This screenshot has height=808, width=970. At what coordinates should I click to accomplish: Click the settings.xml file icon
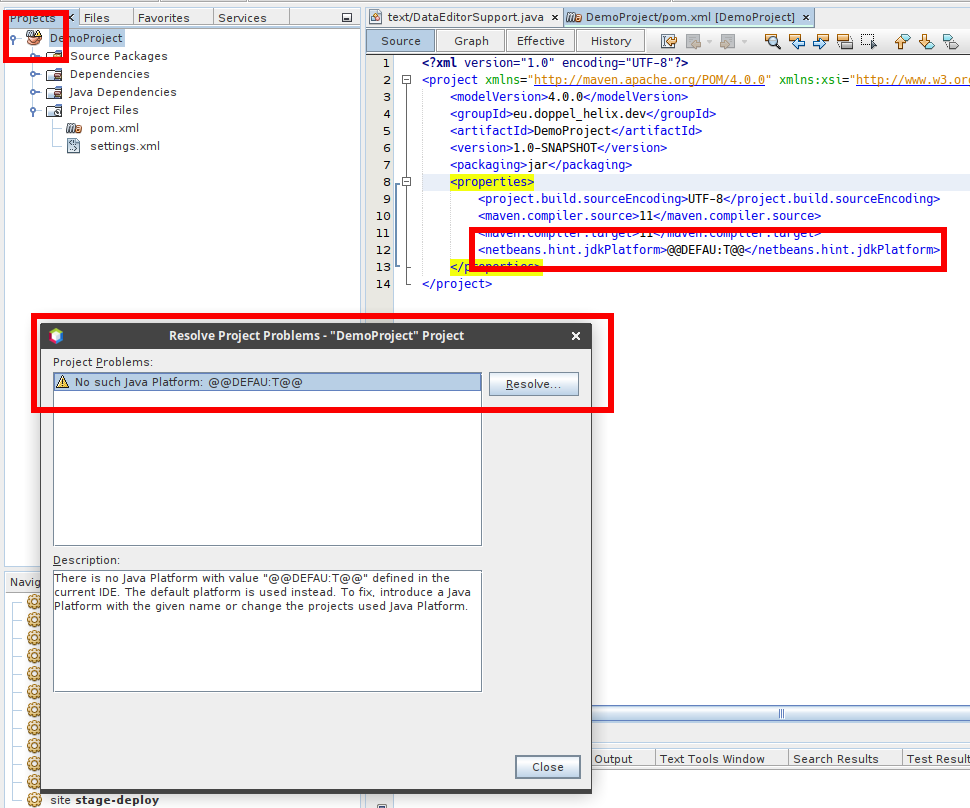[74, 146]
